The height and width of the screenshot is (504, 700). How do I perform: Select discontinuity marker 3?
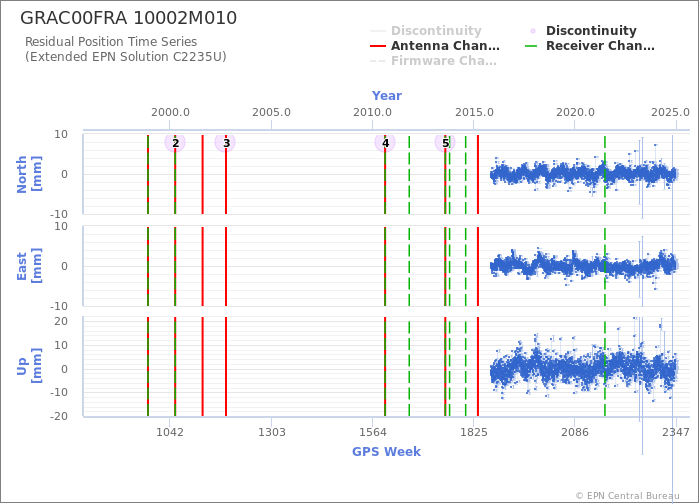click(225, 143)
